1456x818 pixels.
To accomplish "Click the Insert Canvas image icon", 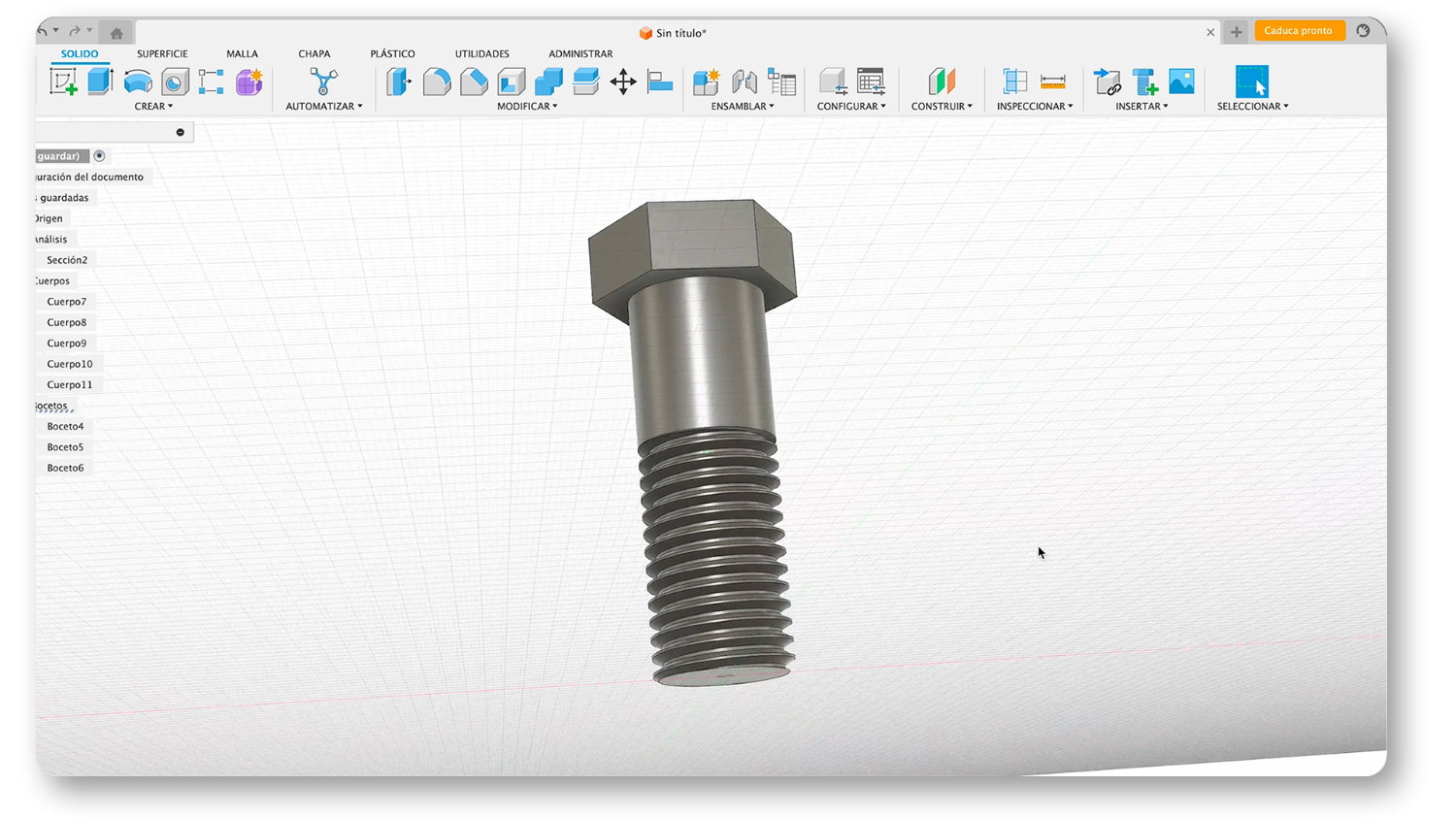I will [1181, 82].
